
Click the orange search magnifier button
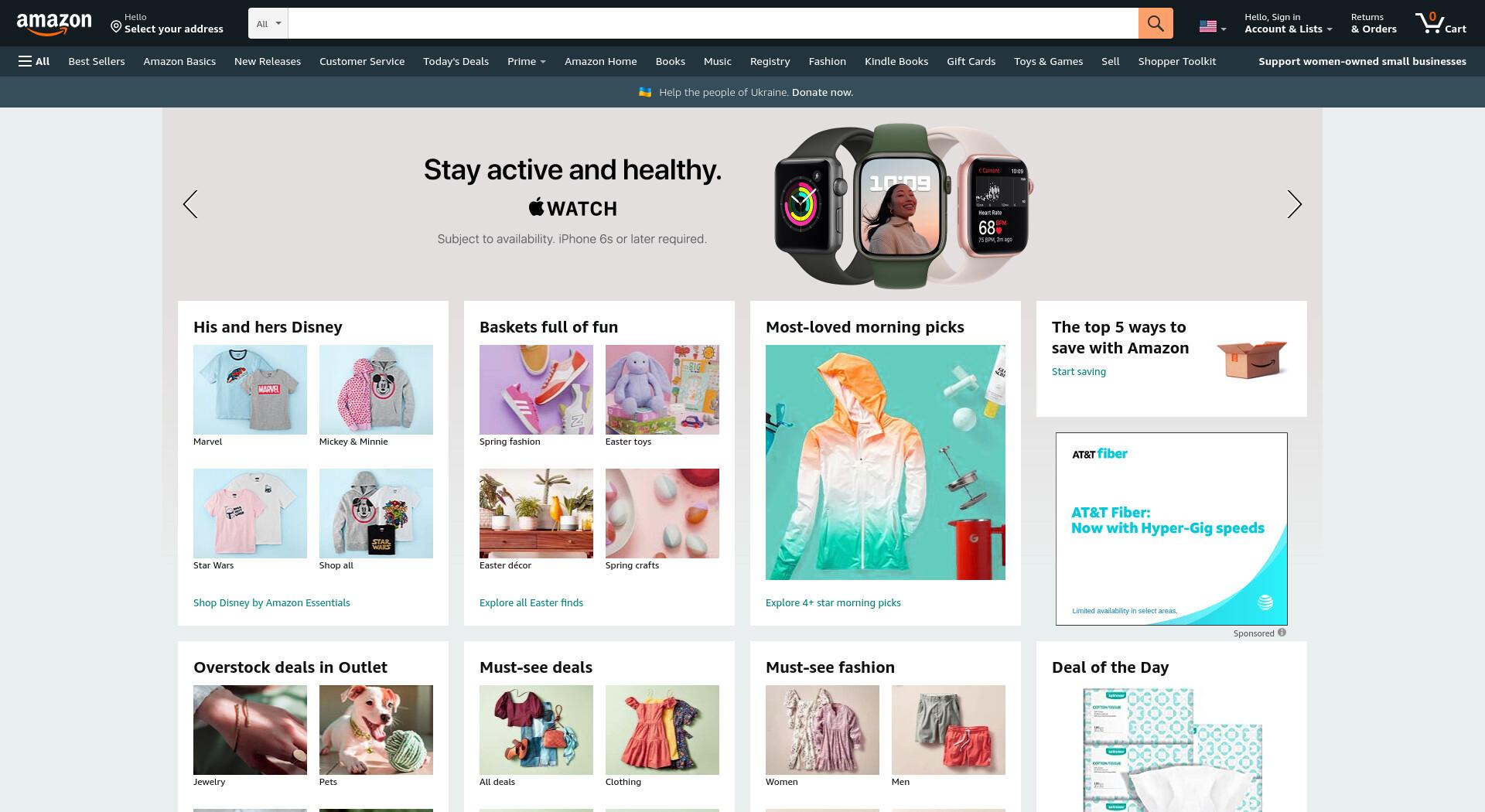point(1156,23)
